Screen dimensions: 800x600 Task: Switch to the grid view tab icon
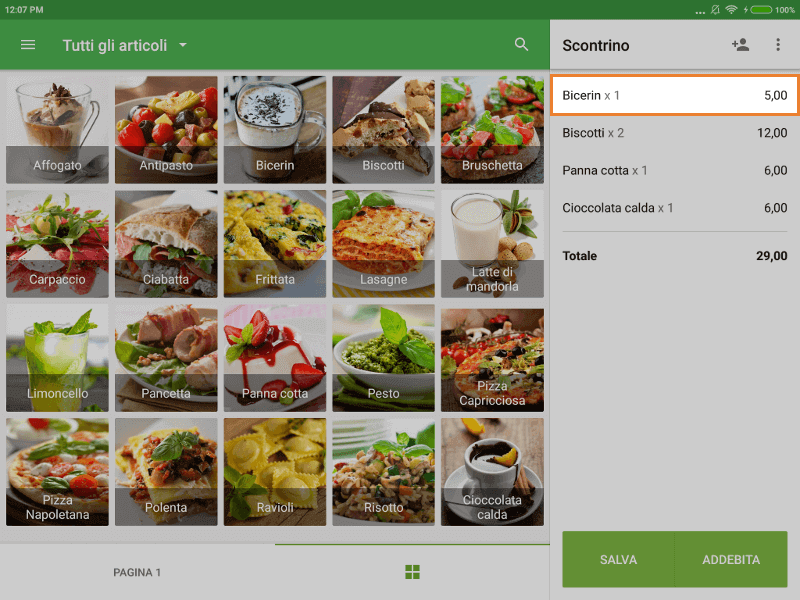point(412,572)
